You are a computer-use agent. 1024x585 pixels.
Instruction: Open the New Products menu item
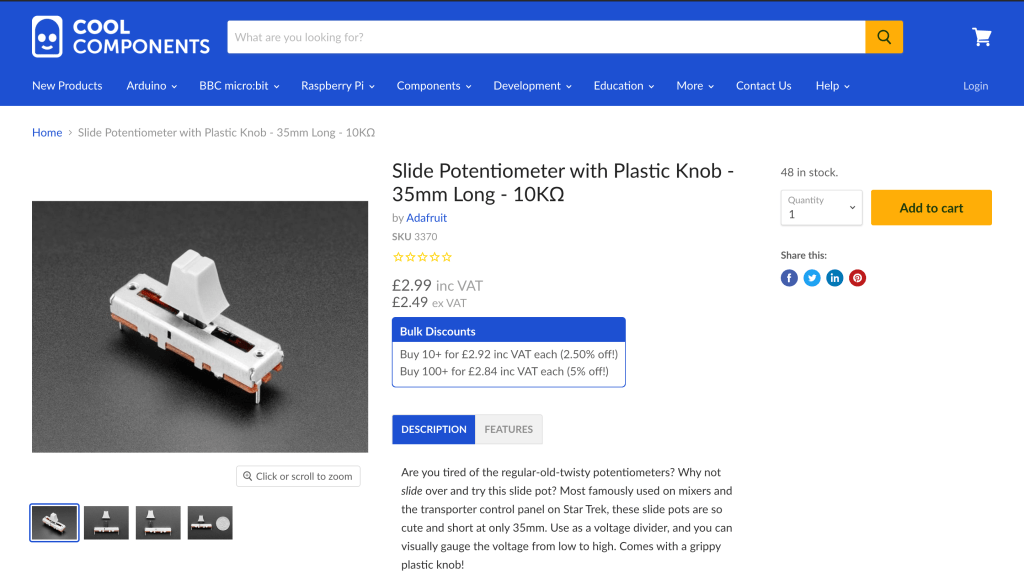tap(67, 86)
